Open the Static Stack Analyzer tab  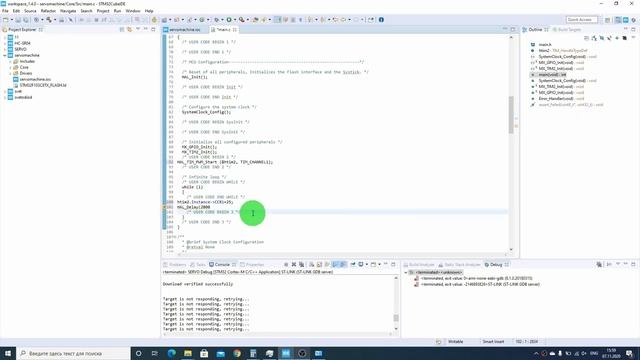click(460, 264)
